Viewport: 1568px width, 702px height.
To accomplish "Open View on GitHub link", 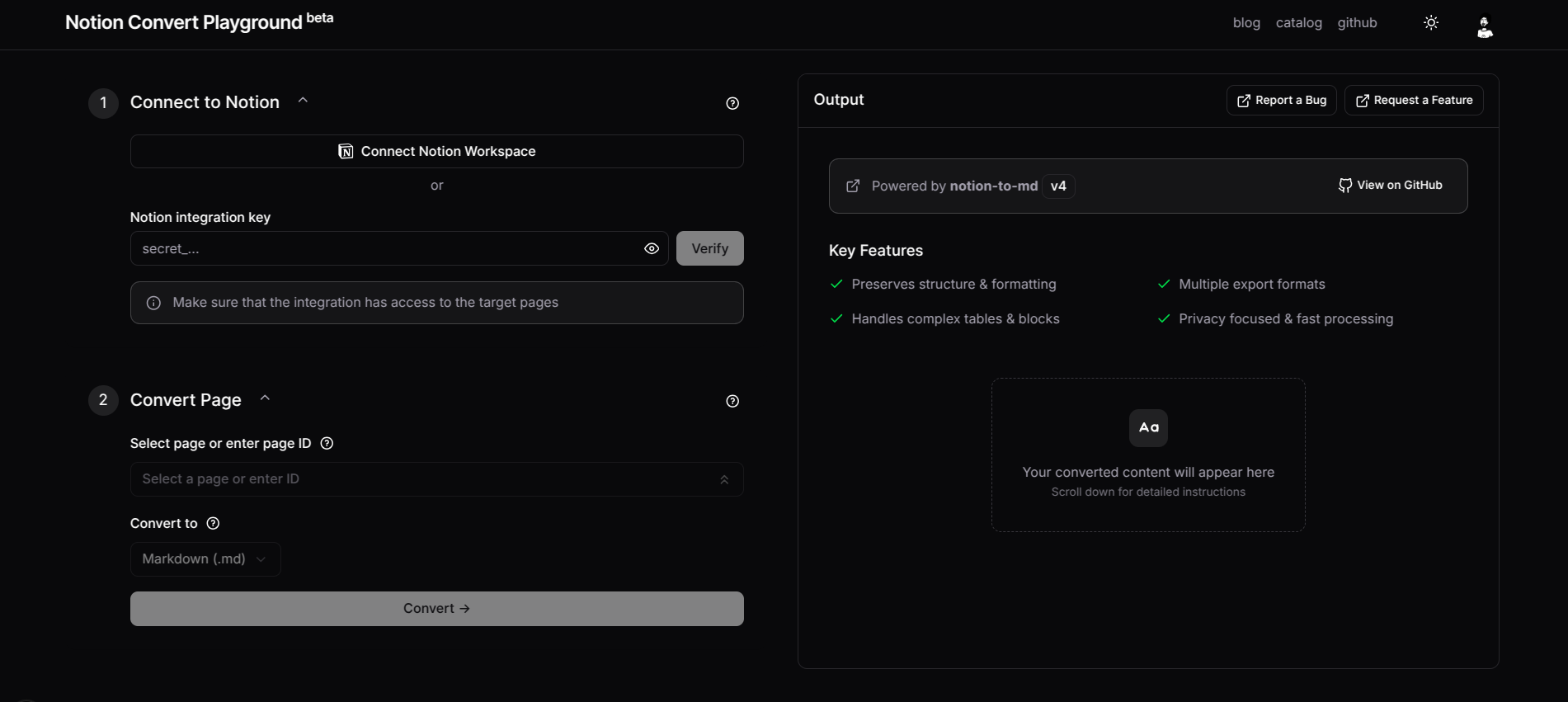I will 1391,186.
